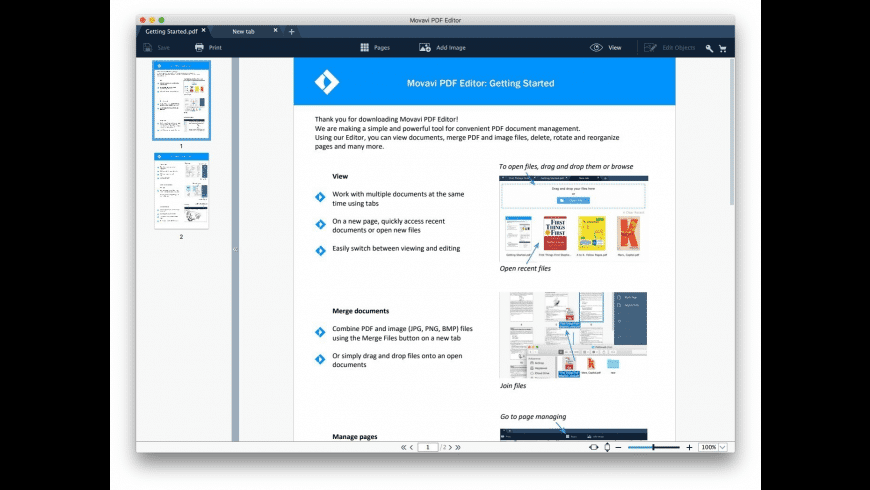Image resolution: width=870 pixels, height=490 pixels.
Task: Close the Getting Started.pdf tab
Action: tap(204, 31)
